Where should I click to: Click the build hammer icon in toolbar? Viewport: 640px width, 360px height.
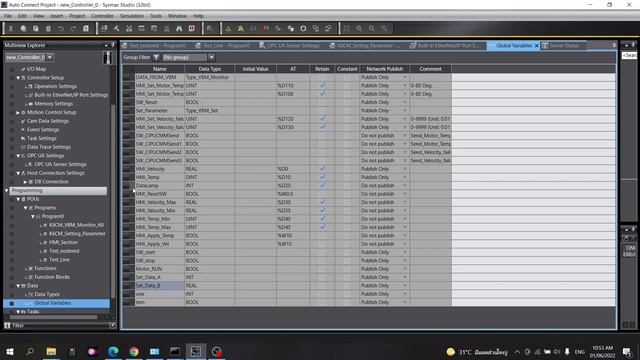[116, 29]
